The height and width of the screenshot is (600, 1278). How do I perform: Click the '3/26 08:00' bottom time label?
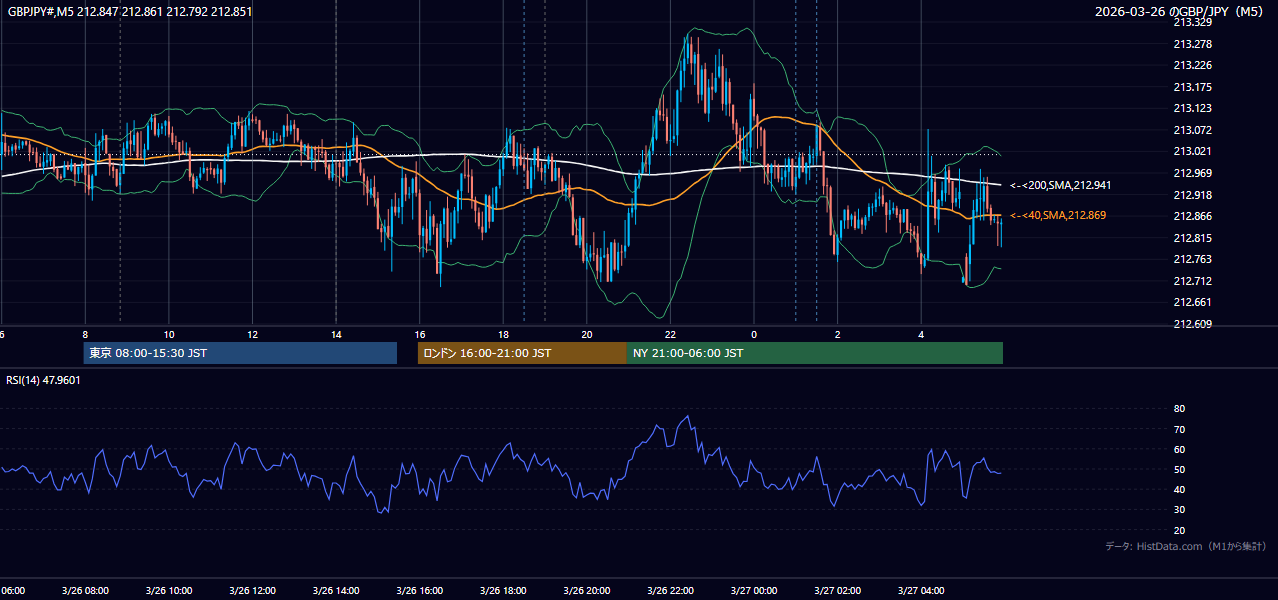tap(84, 591)
